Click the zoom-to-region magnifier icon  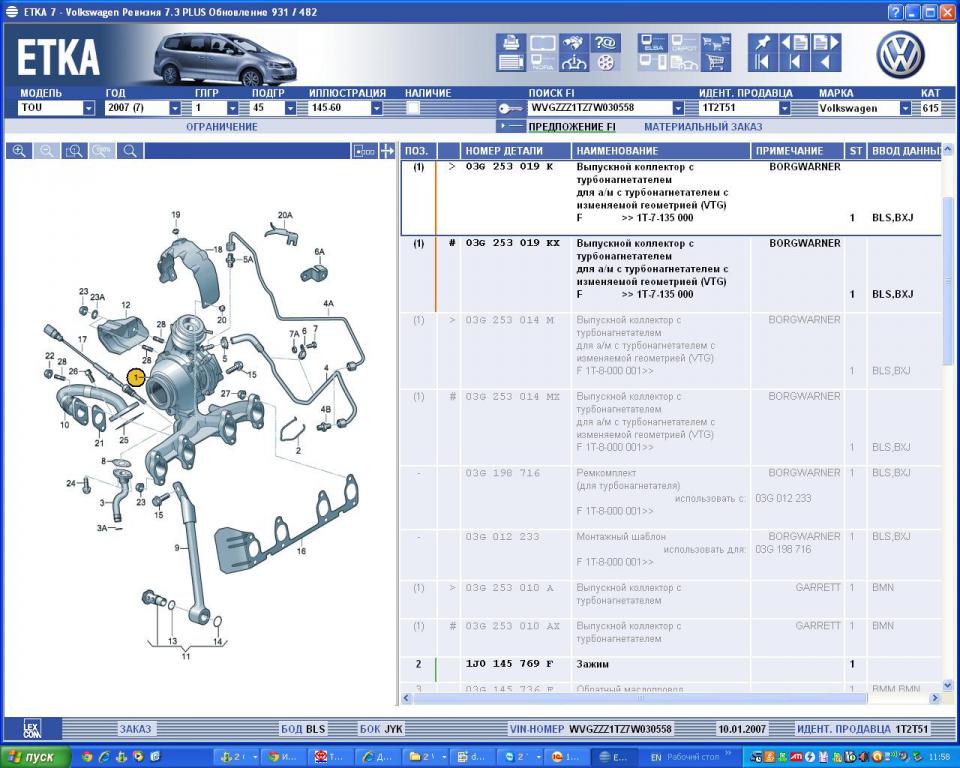coord(74,151)
